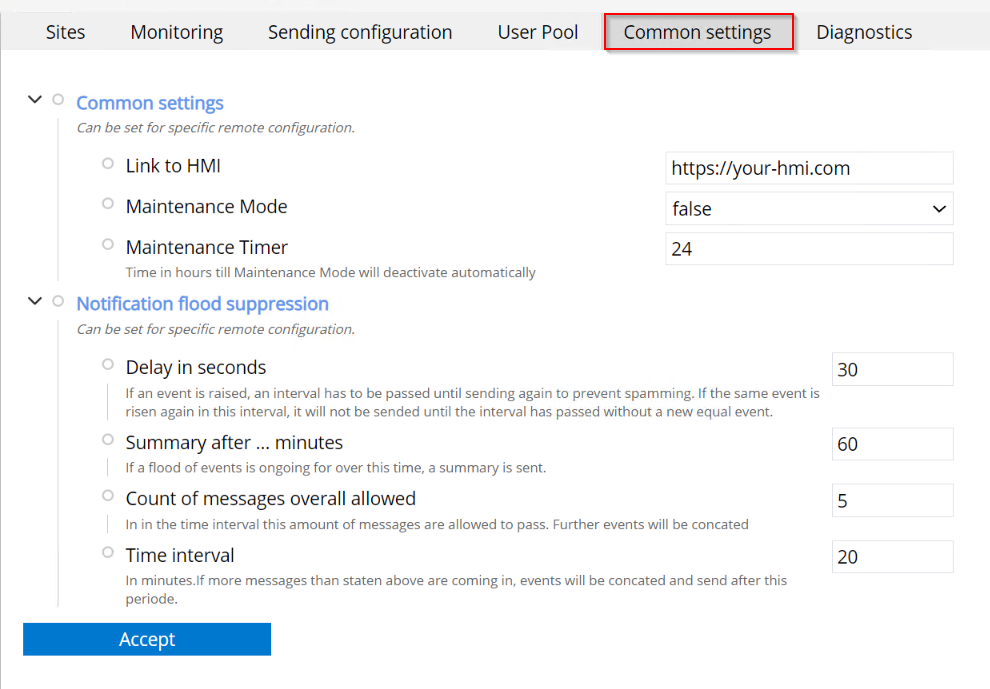Click the circle beside Summary after minutes
This screenshot has width=990, height=689.
[x=108, y=440]
